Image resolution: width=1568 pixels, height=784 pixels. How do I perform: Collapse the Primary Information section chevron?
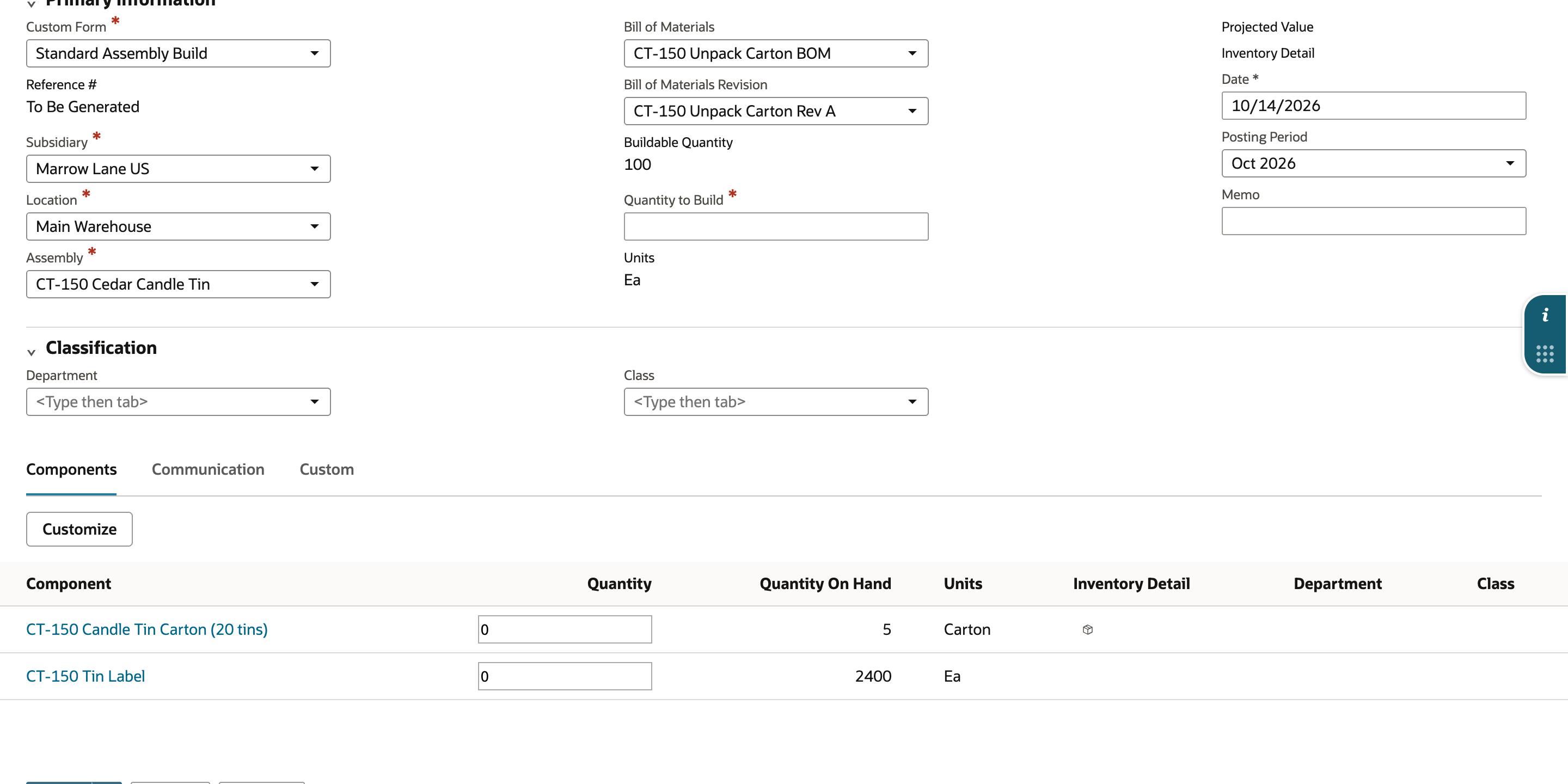click(32, 4)
